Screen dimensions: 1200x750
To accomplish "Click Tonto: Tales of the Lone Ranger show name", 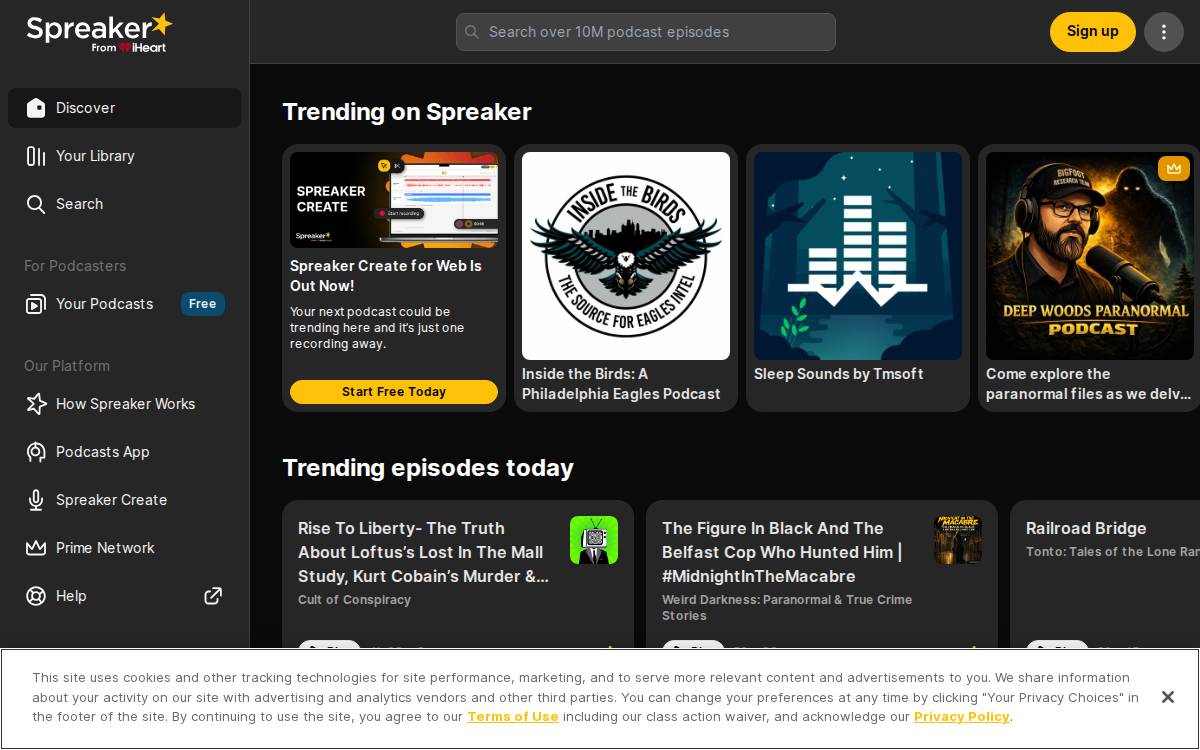I will (x=1112, y=552).
